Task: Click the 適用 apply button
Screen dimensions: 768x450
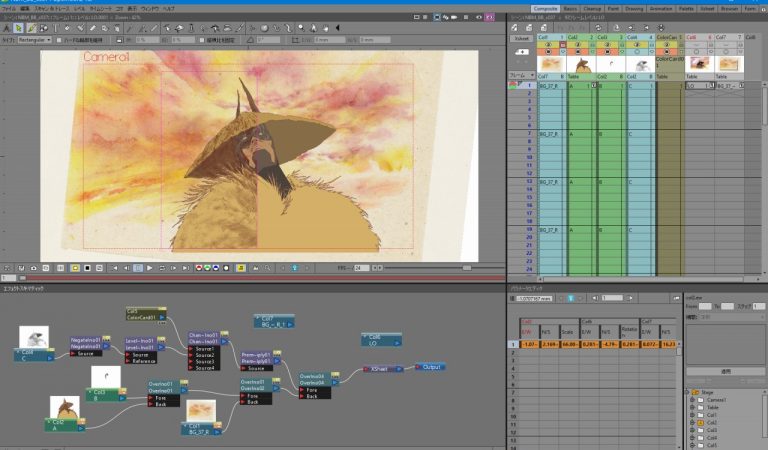Action: 725,372
